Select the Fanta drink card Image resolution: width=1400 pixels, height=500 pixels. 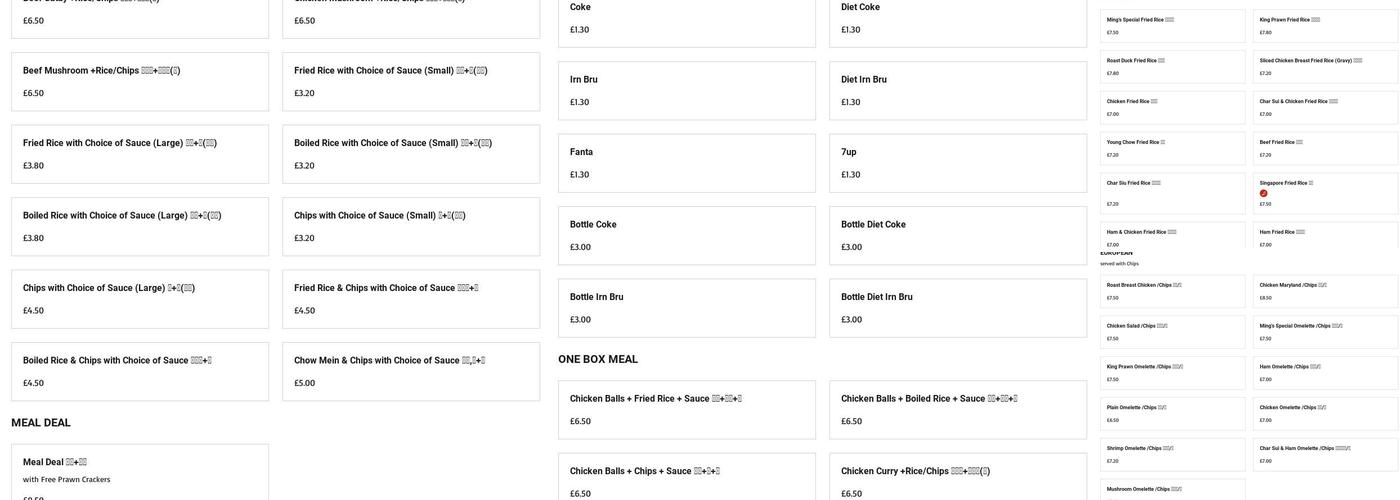click(x=687, y=163)
